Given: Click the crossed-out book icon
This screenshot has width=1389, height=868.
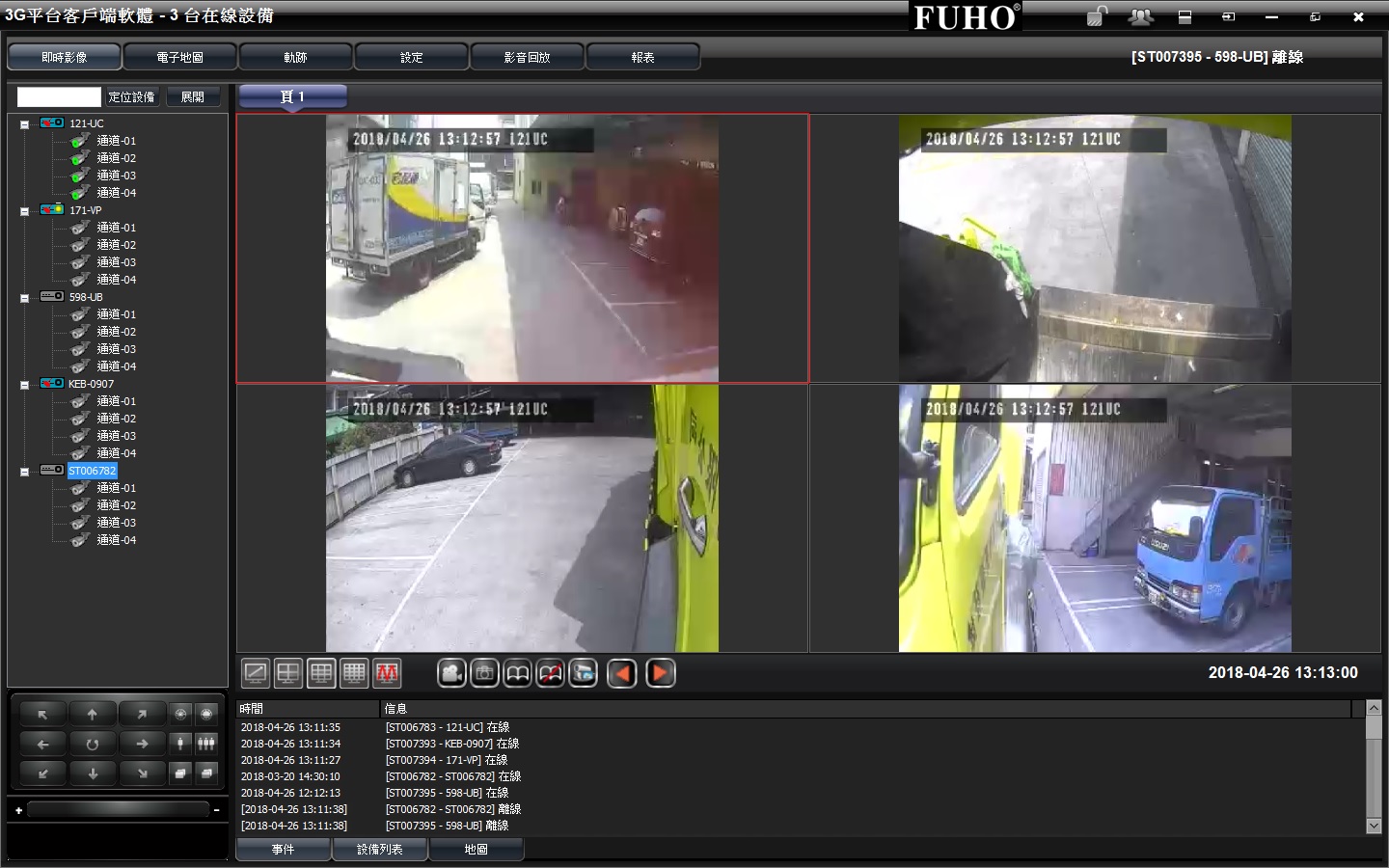Looking at the screenshot, I should (550, 673).
